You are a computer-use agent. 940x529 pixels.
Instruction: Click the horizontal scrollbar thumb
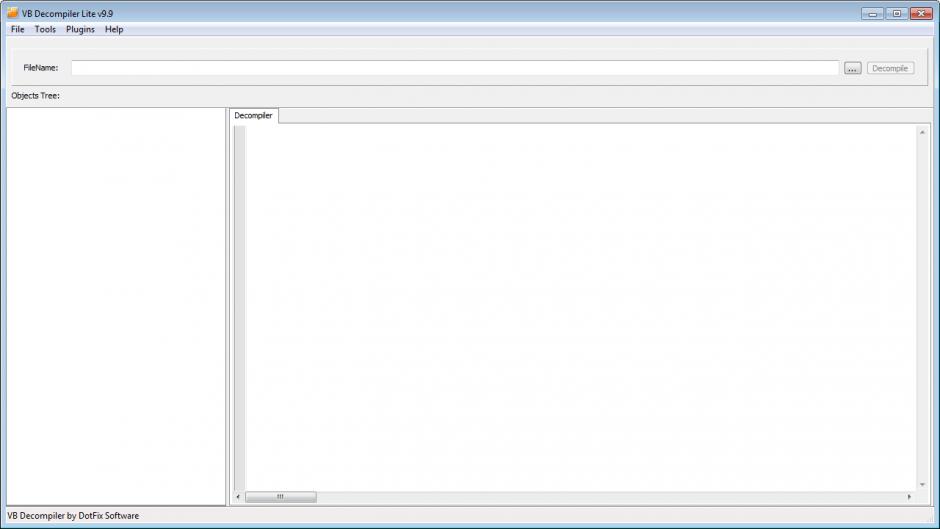point(281,497)
